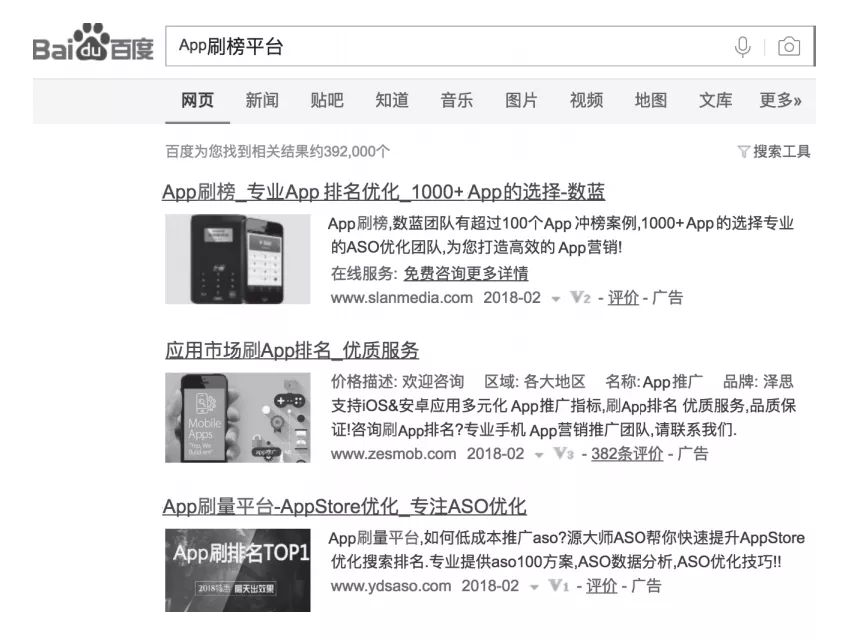
Task: Click www.slanmedia.com URL text
Action: point(401,298)
